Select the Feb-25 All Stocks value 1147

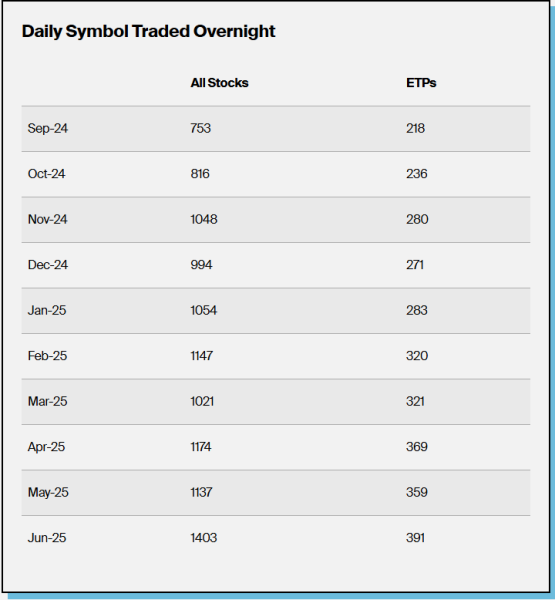point(201,356)
